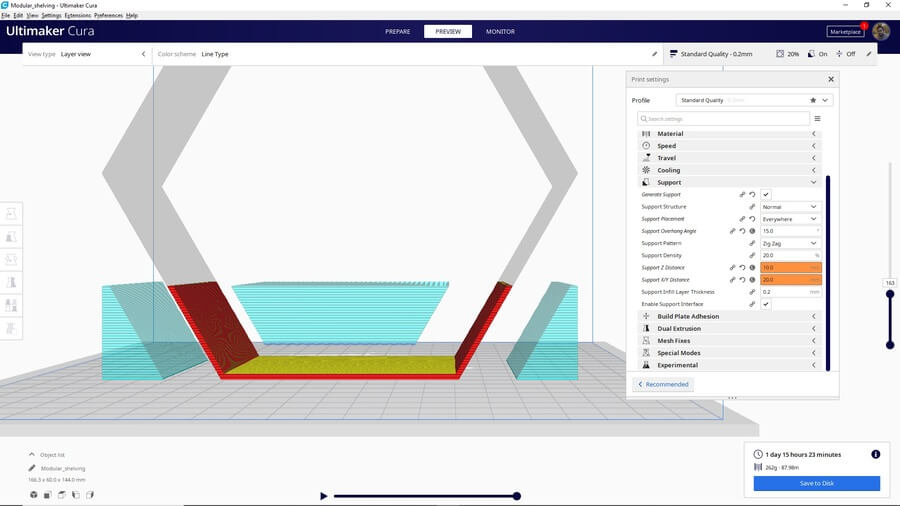Click the layer slider upper handle
This screenshot has height=506, width=900.
pyautogui.click(x=890, y=294)
